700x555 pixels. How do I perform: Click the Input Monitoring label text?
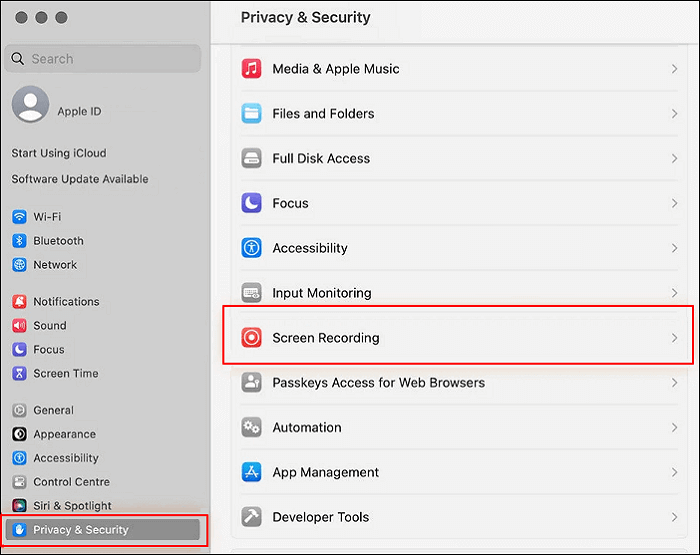coord(322,293)
